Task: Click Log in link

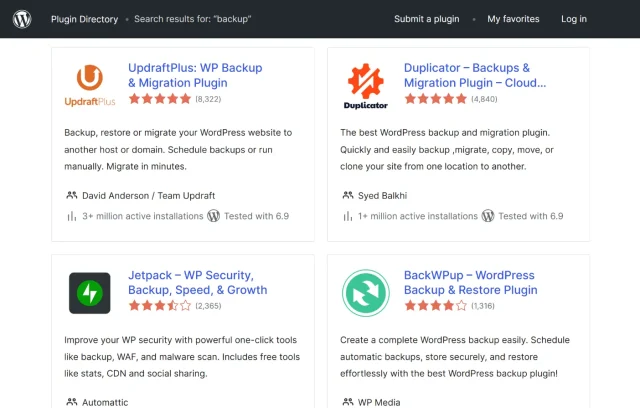Action: [573, 19]
